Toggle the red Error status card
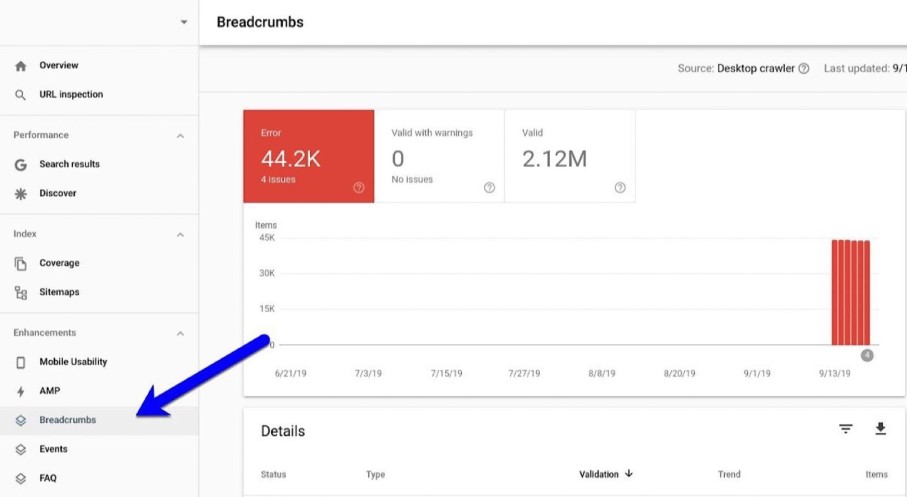This screenshot has width=907, height=497. (308, 156)
